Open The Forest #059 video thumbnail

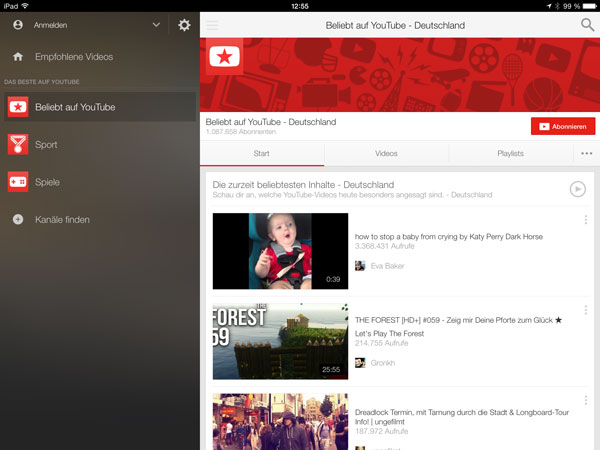click(280, 341)
